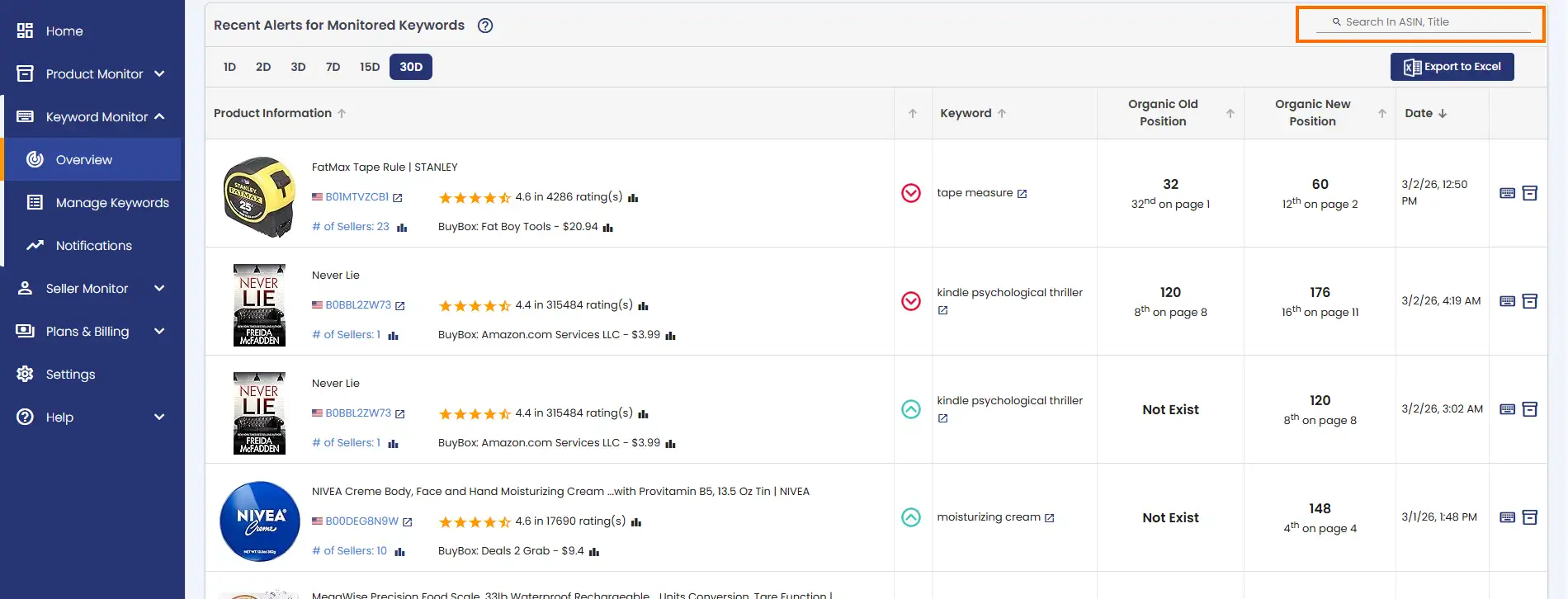
Task: Open the Notifications page
Action: click(x=94, y=246)
